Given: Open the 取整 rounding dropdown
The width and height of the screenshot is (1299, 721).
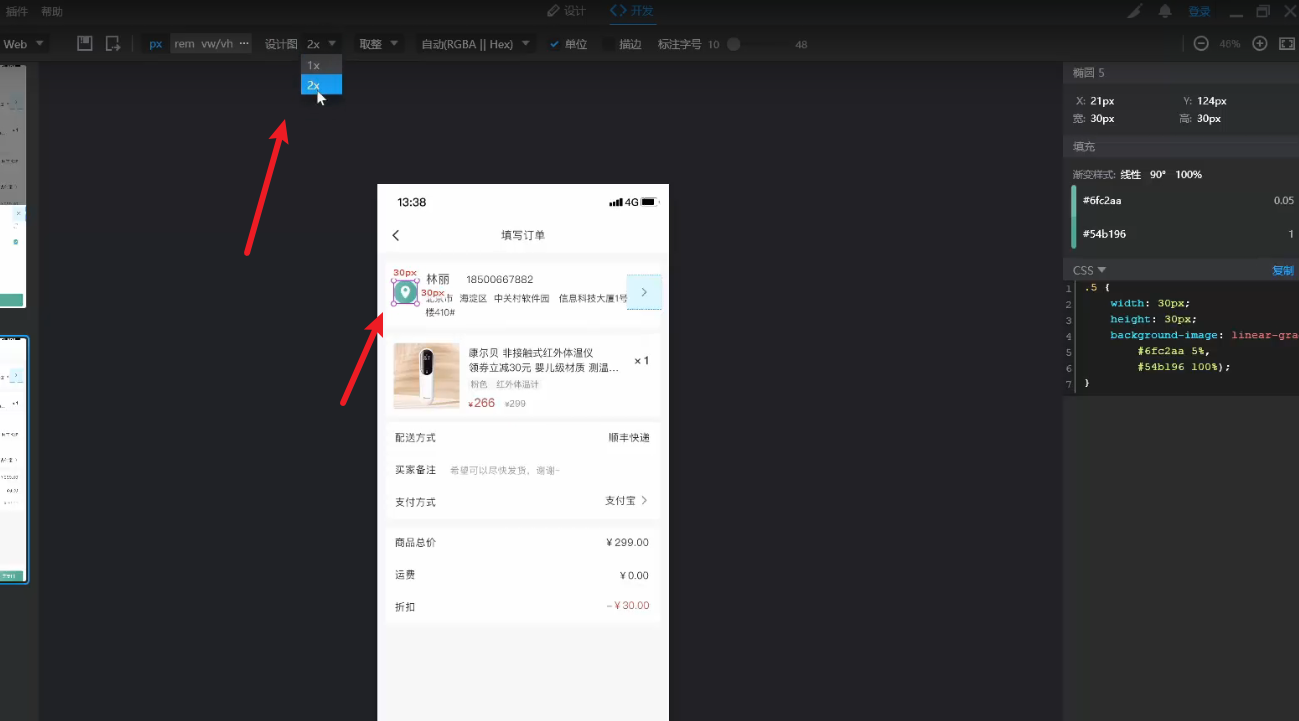Looking at the screenshot, I should pos(379,44).
